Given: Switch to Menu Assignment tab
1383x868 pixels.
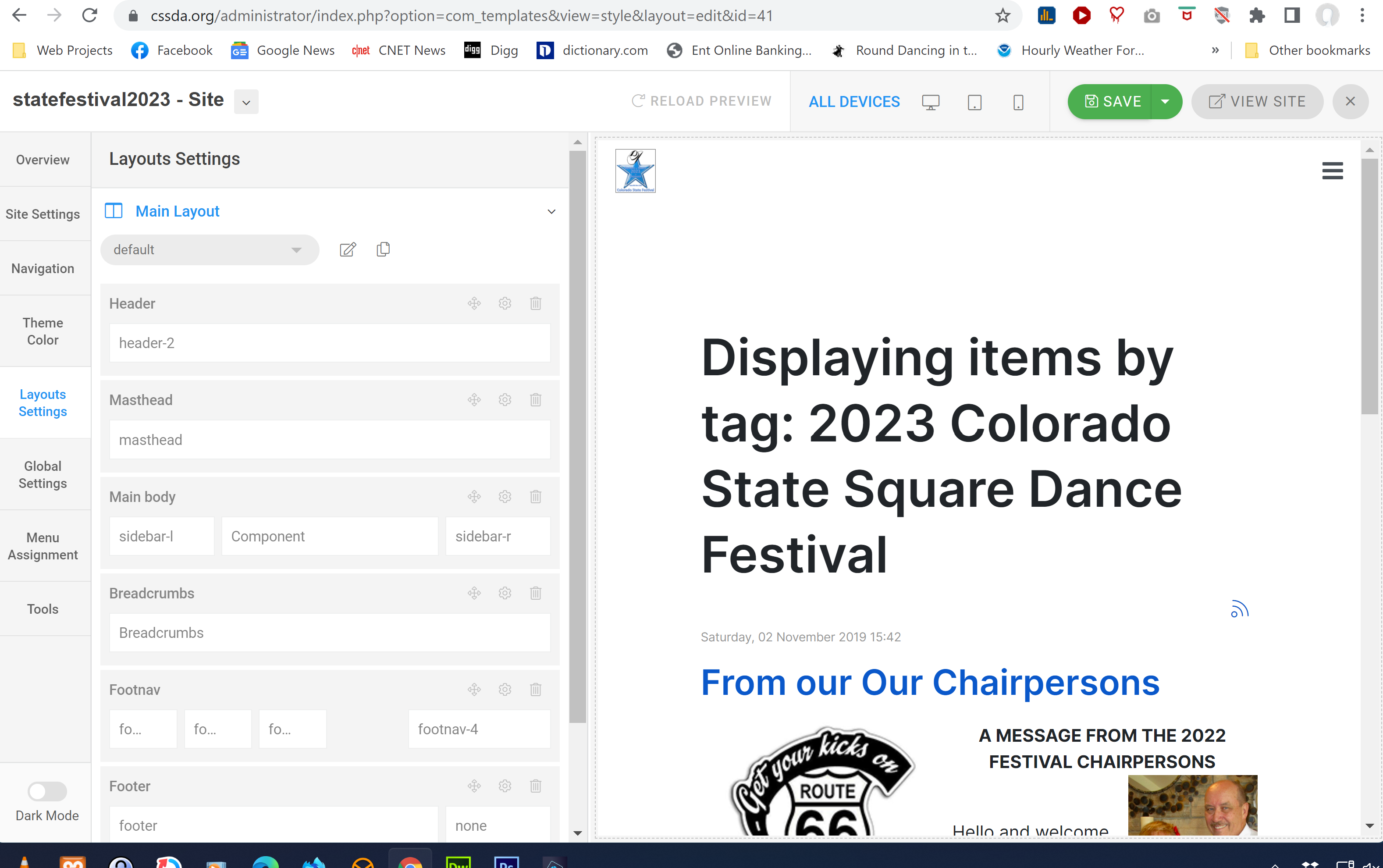Looking at the screenshot, I should [43, 546].
